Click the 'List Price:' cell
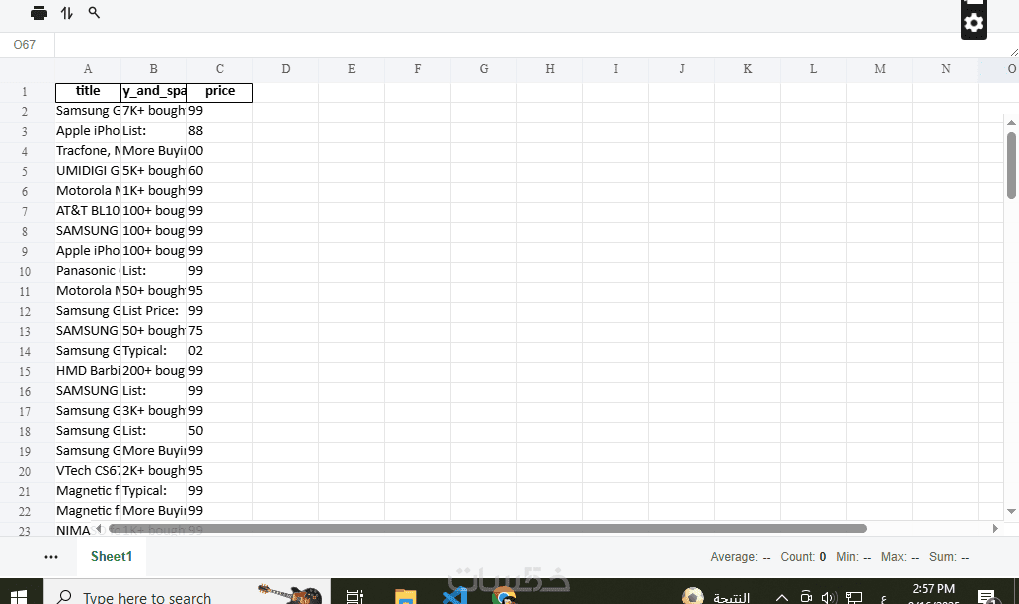The image size is (1019, 604). coord(153,311)
